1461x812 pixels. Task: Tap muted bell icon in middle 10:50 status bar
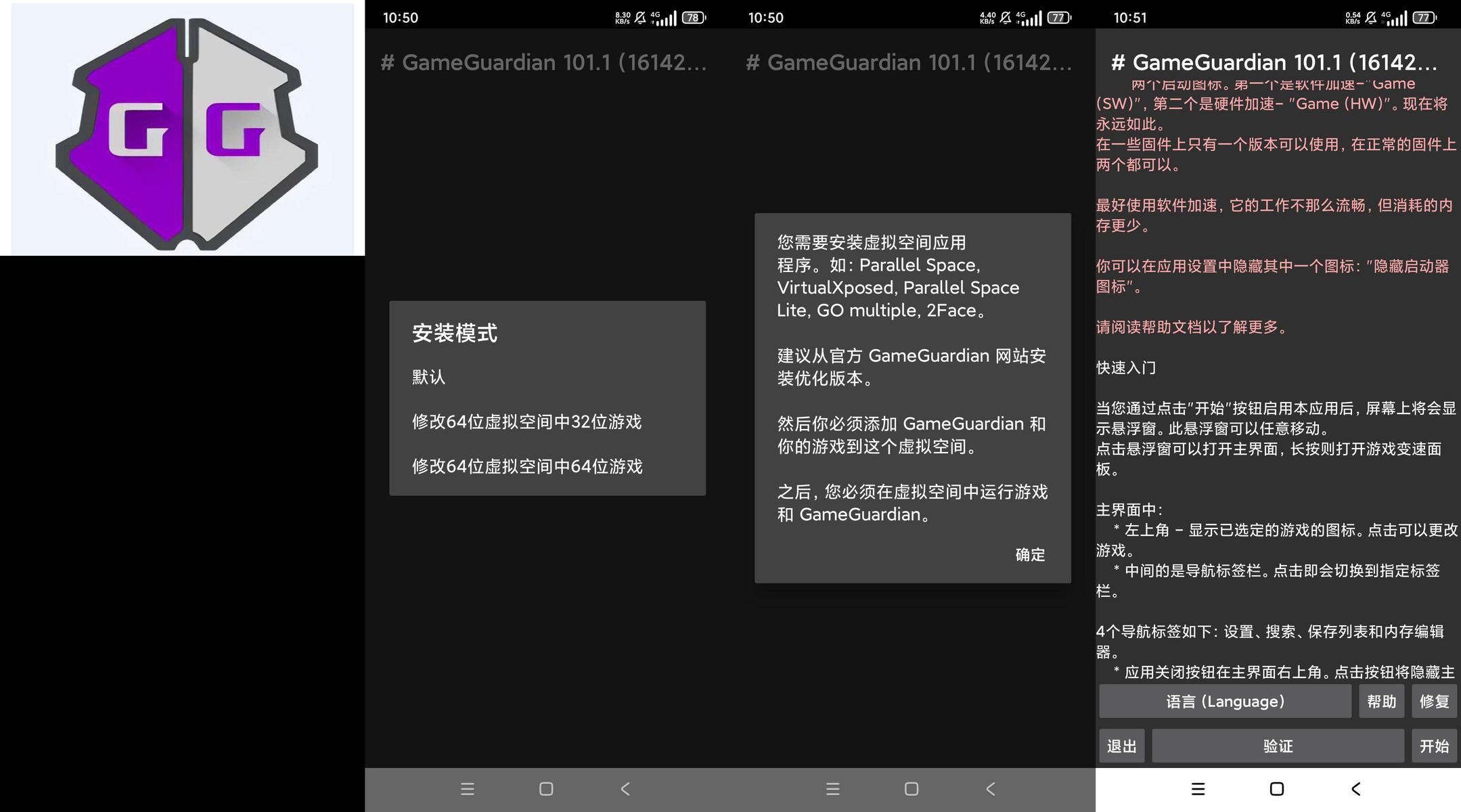pos(1006,18)
